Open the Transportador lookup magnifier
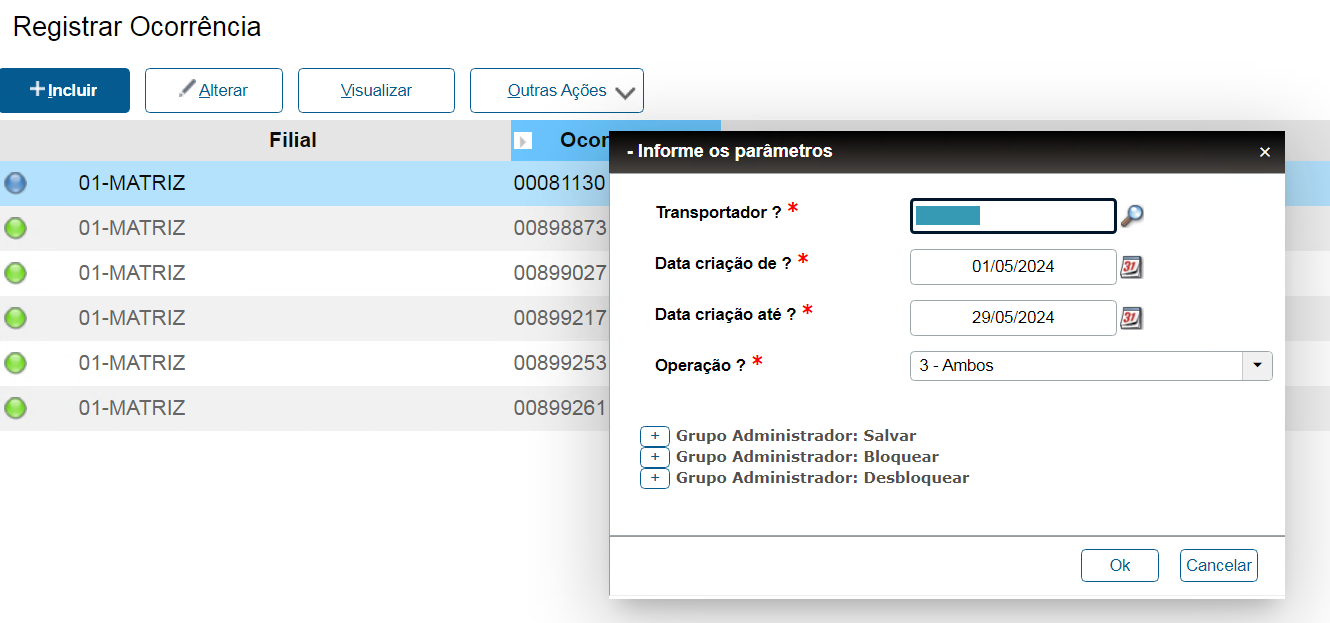1330x623 pixels. coord(1132,215)
